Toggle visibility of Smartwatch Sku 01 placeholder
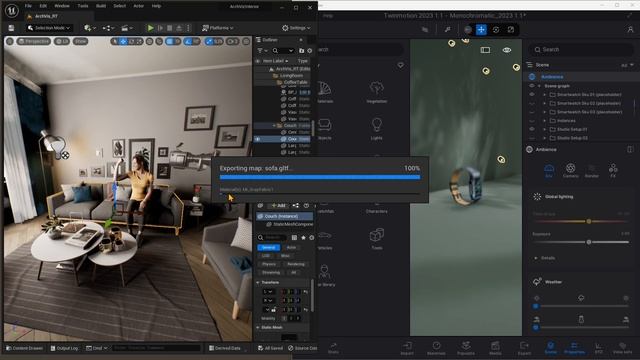The image size is (640, 360). coord(532,95)
